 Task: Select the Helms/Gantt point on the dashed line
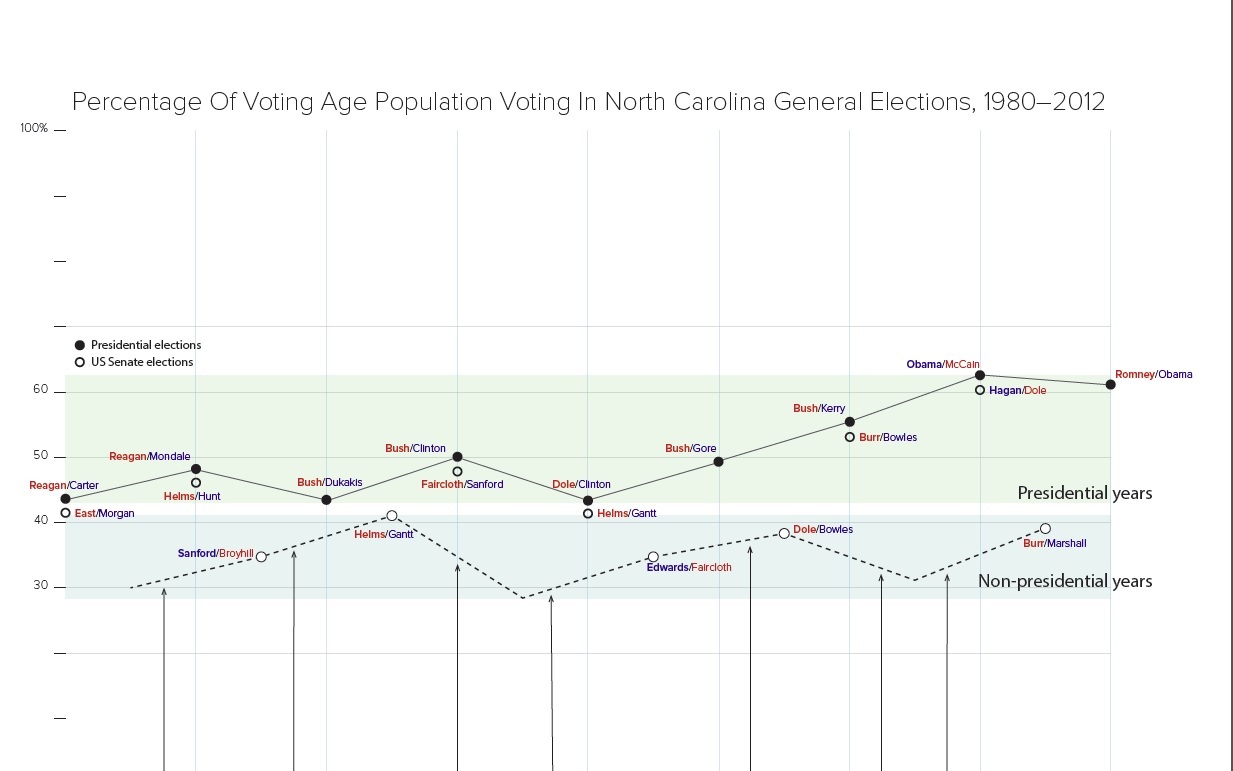pyautogui.click(x=392, y=516)
